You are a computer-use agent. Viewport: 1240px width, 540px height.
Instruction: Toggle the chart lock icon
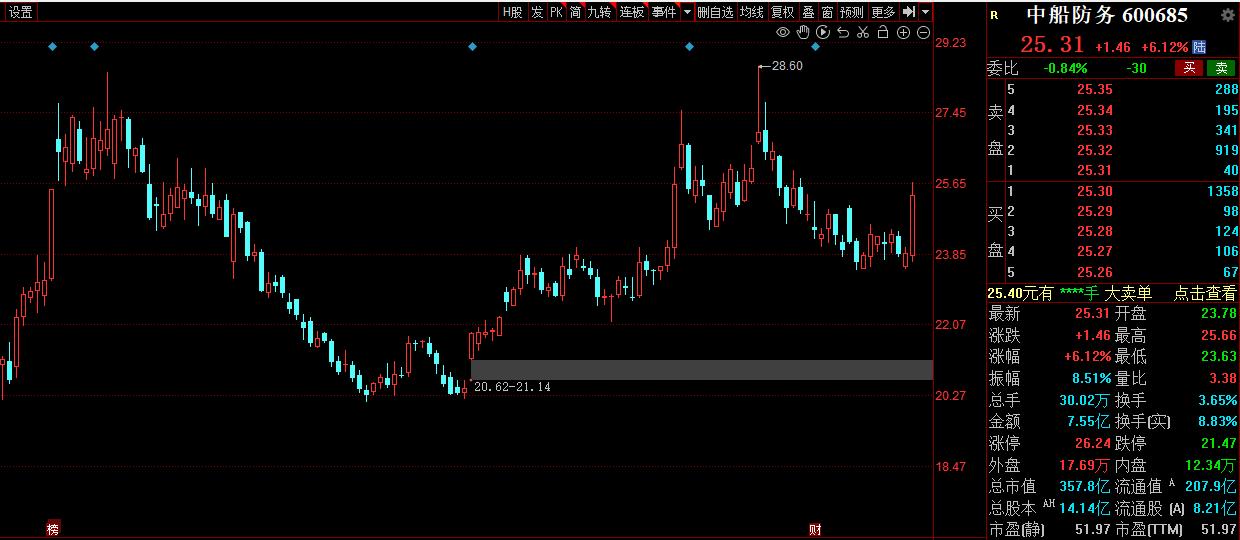(x=883, y=33)
